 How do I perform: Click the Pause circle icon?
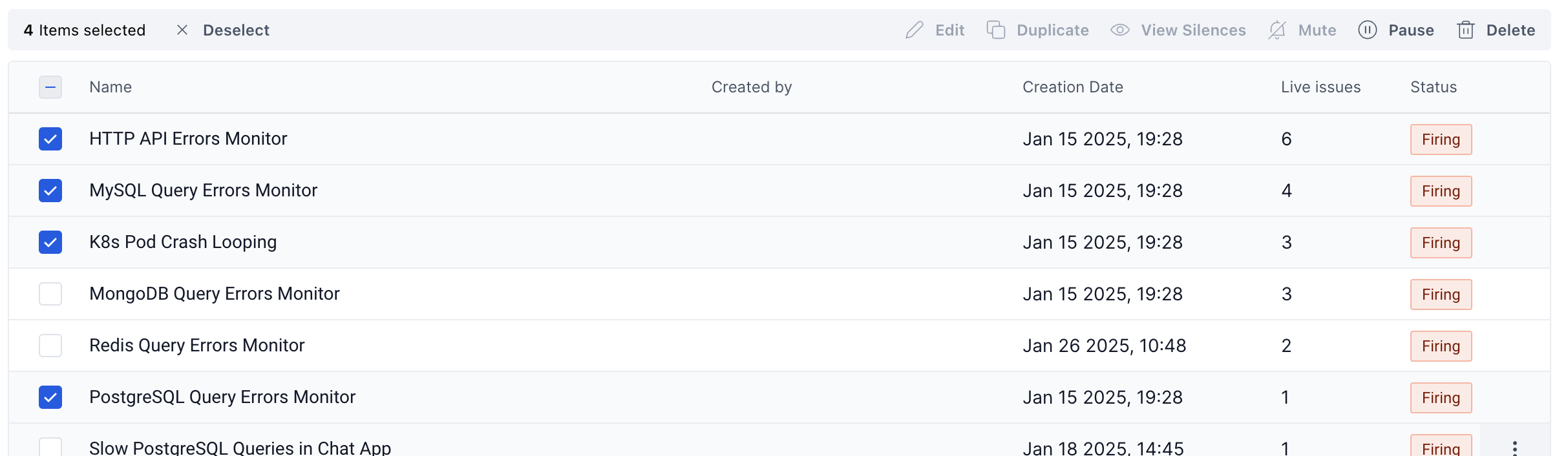(x=1367, y=30)
